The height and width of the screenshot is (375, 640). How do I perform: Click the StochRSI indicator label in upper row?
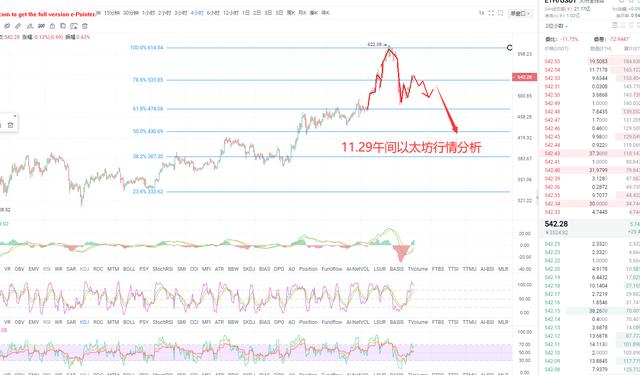pos(163,269)
